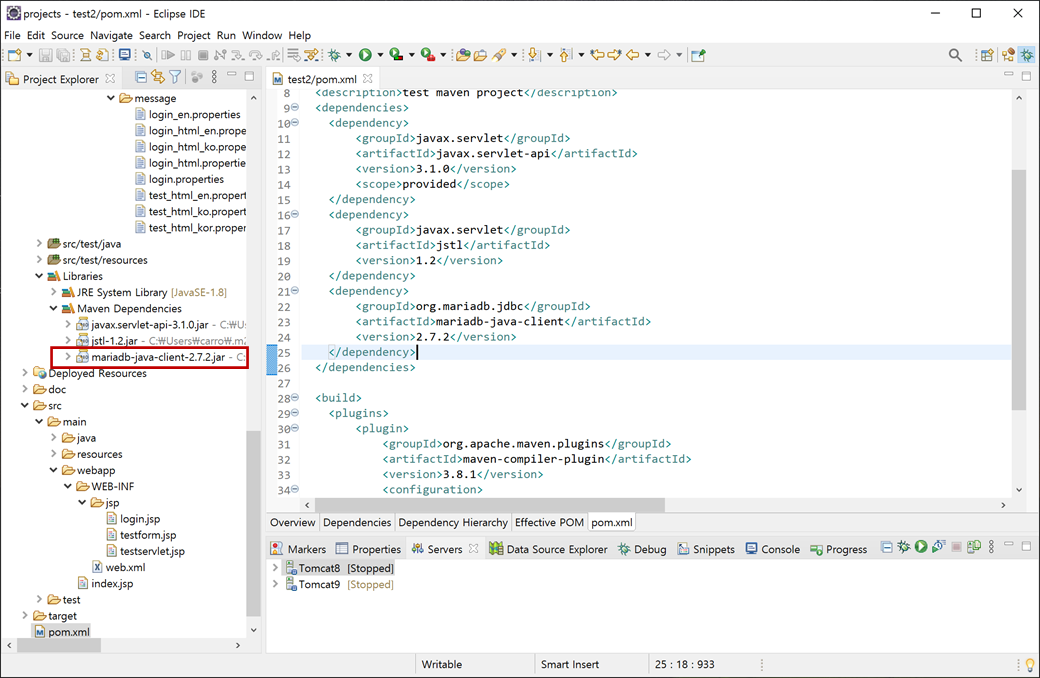Switch to Dependency Hierarchy editor tab
This screenshot has height=678, width=1040.
click(x=453, y=522)
